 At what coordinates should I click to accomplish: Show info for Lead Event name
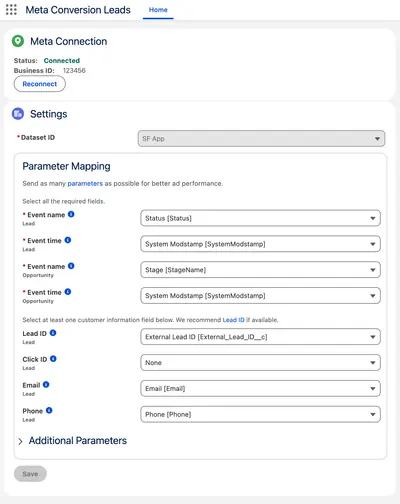click(71, 214)
